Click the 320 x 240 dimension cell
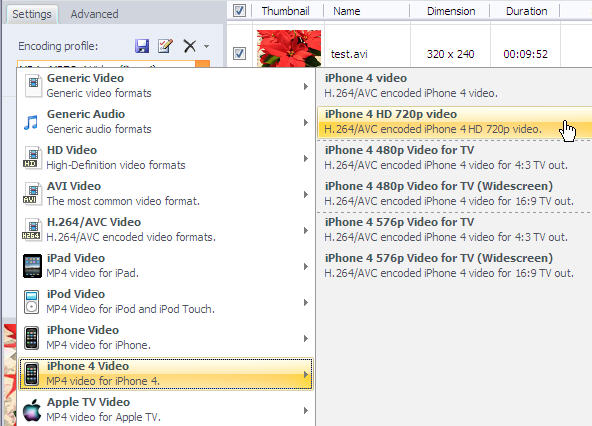 point(450,54)
